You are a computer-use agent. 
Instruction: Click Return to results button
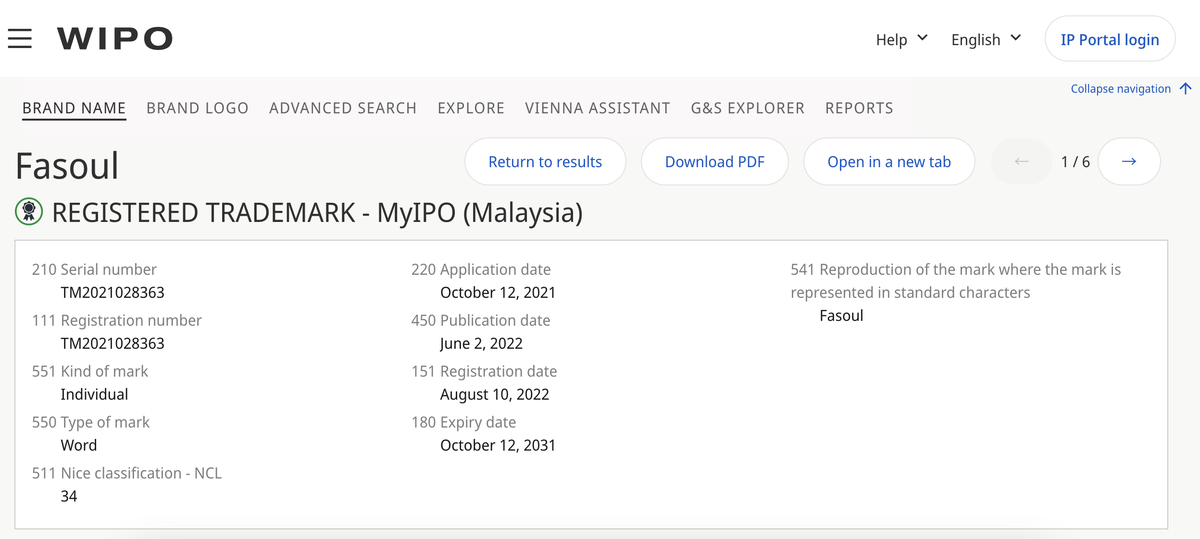click(545, 161)
